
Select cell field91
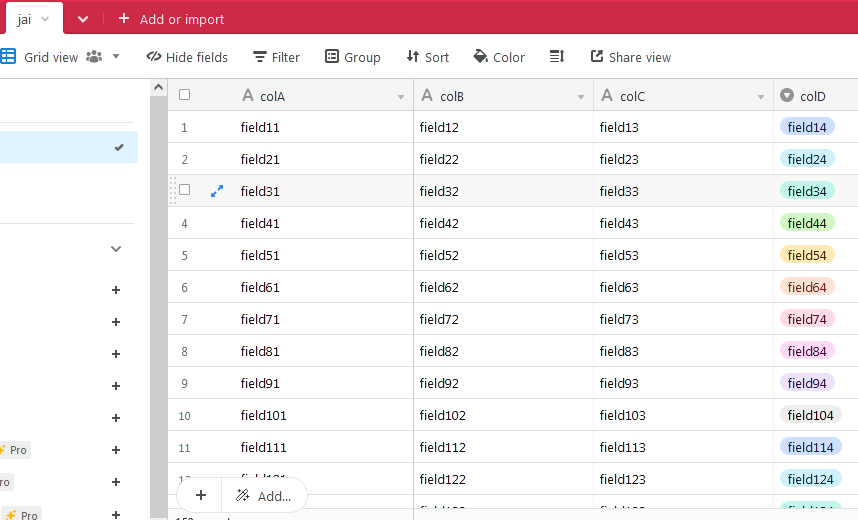point(326,383)
